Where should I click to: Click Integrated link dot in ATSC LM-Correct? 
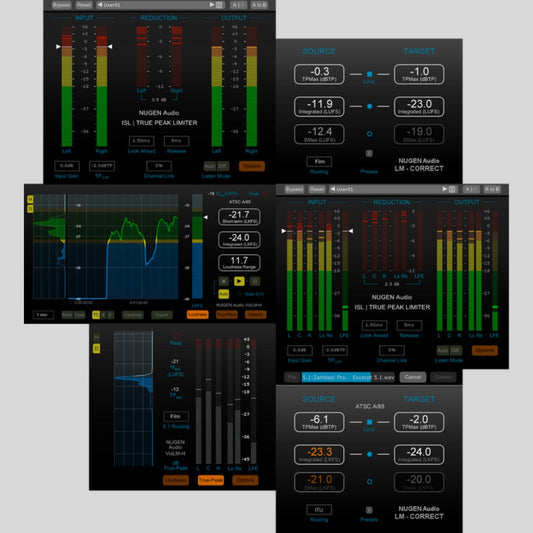coord(369,454)
